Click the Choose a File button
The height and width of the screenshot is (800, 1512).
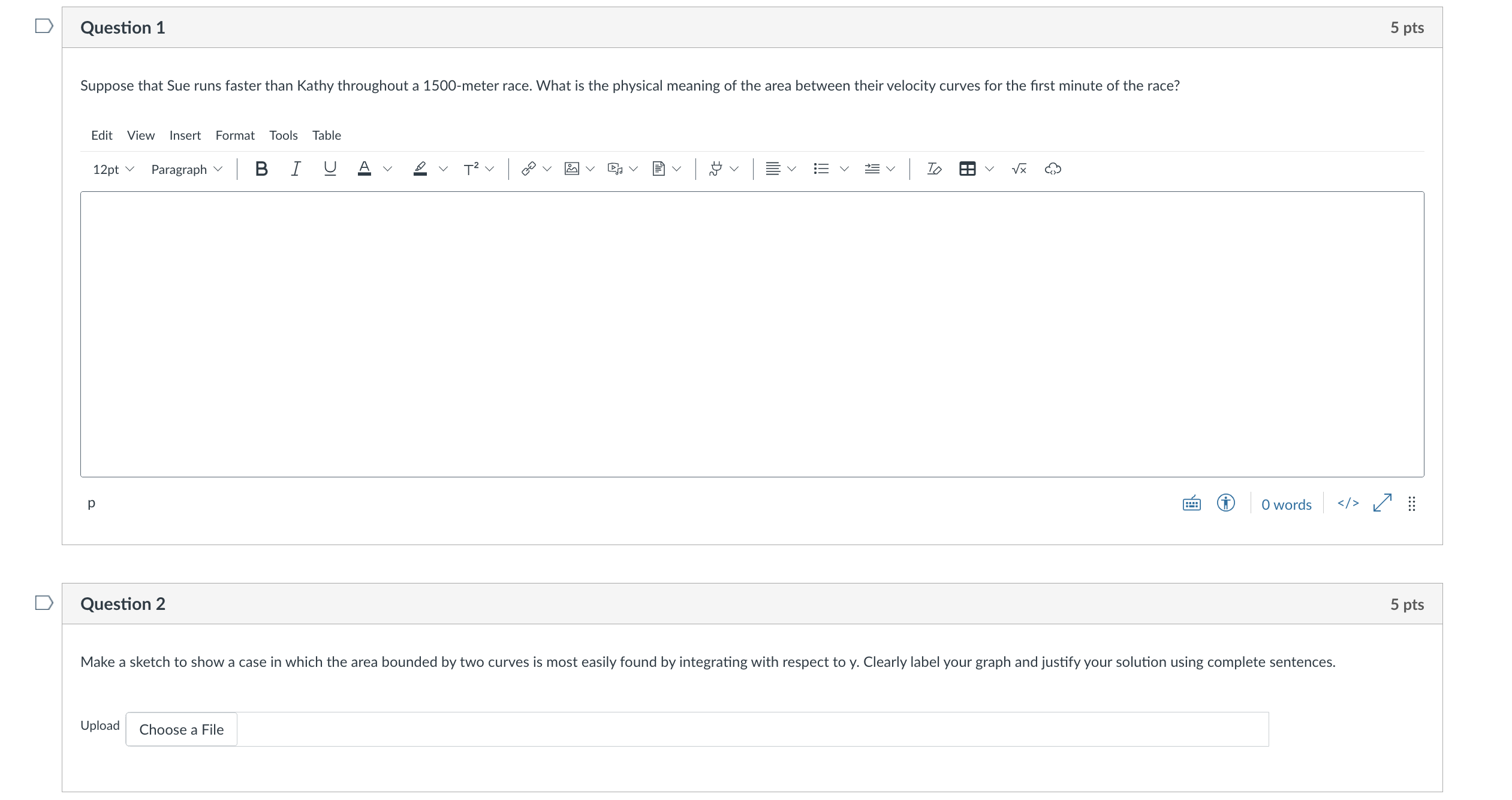181,730
